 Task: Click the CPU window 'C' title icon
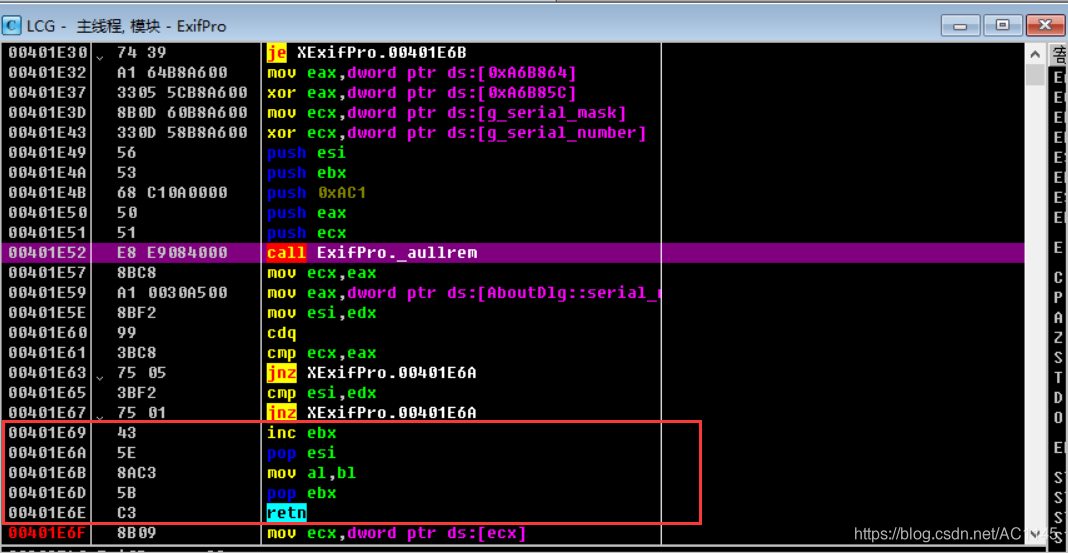click(x=12, y=27)
